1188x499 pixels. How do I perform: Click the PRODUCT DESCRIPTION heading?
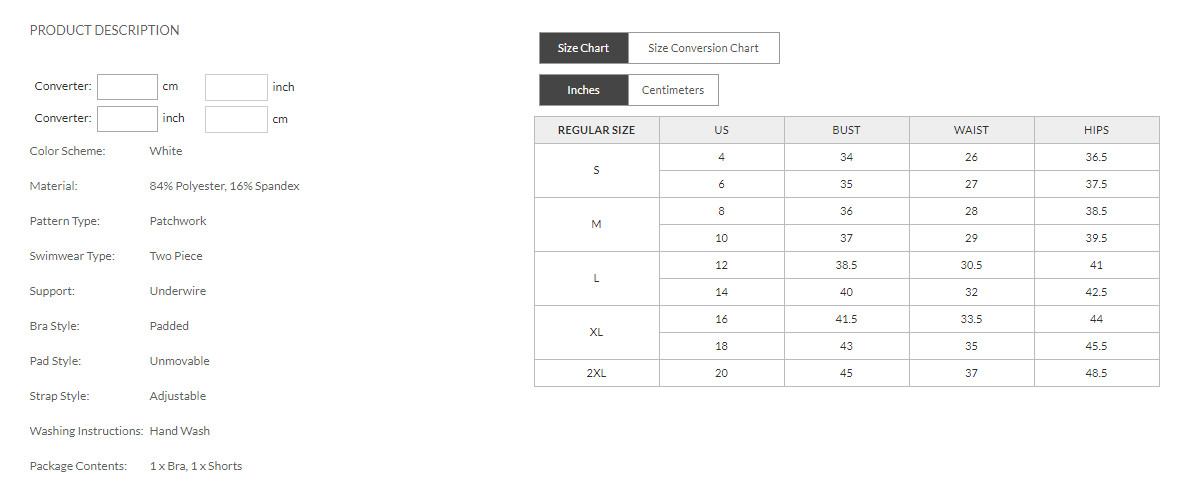tap(105, 30)
